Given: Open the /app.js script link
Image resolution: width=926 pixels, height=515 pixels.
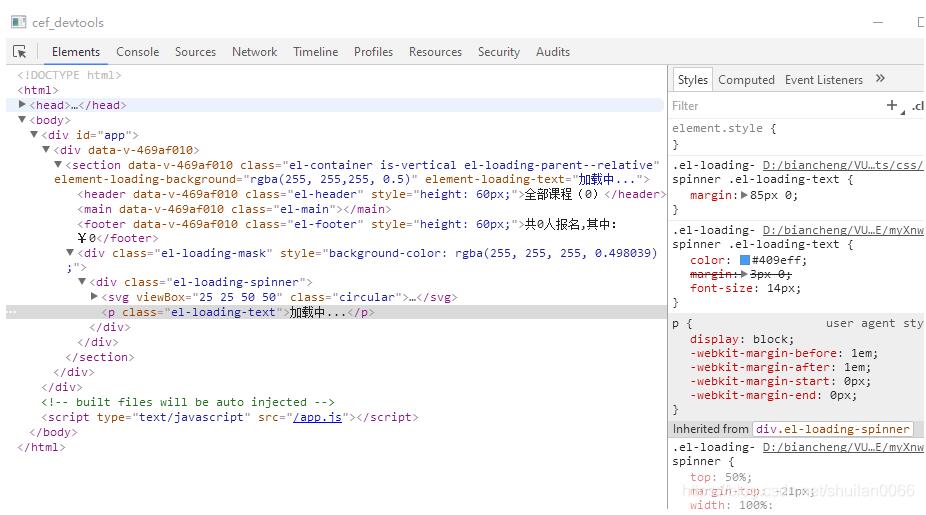Looking at the screenshot, I should (317, 417).
